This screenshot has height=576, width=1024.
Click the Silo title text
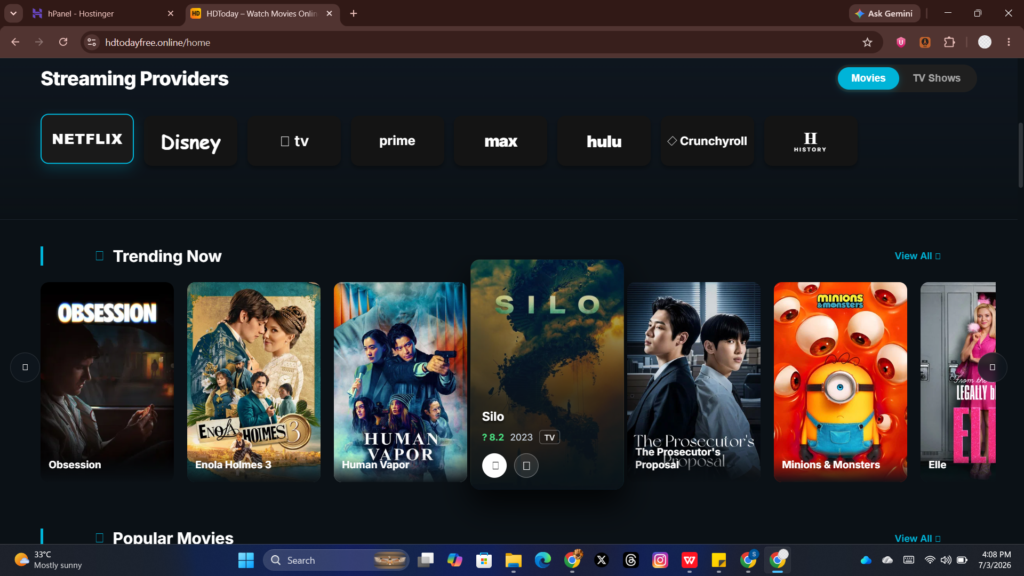(x=493, y=417)
